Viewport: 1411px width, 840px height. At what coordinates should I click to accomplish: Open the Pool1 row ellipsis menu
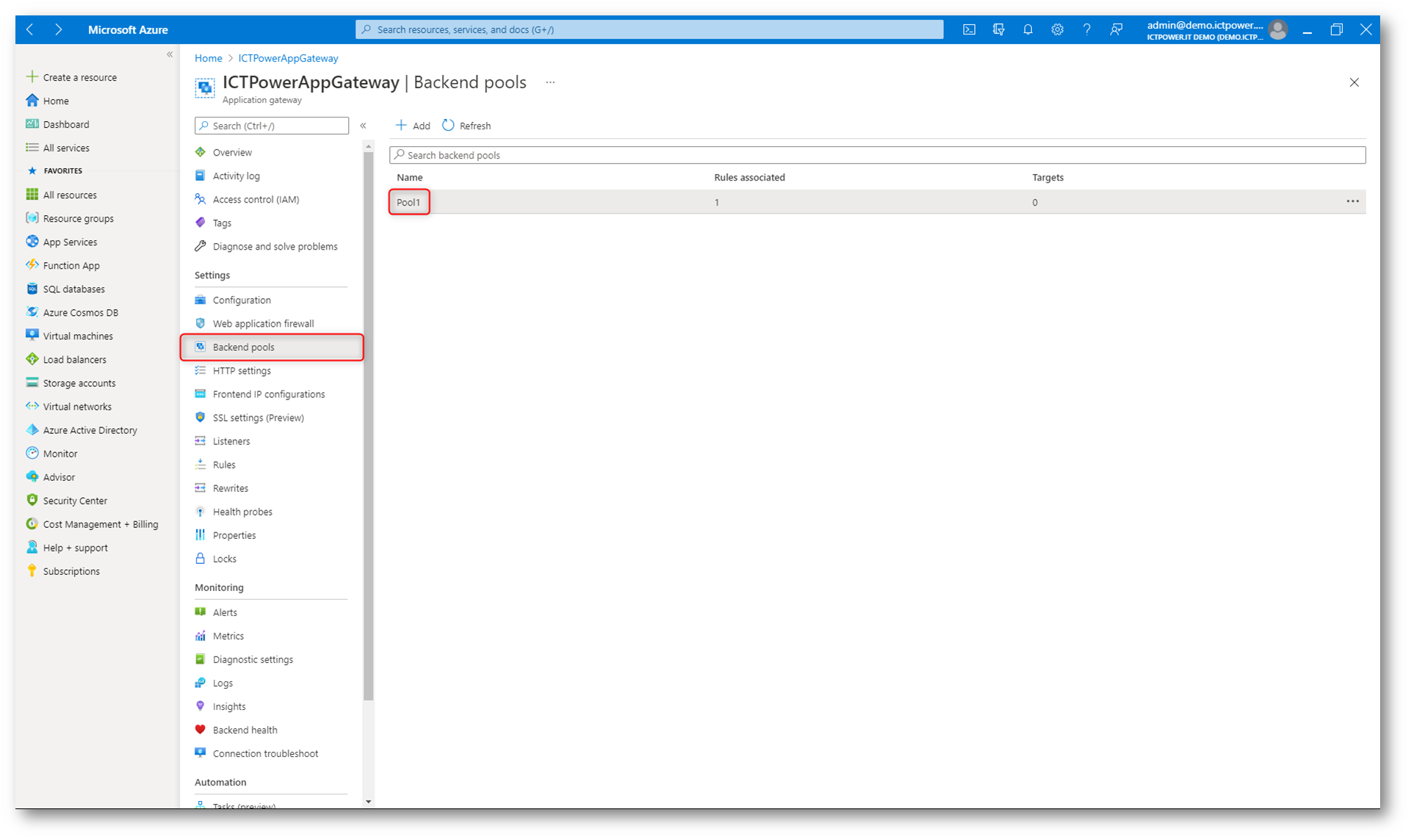coord(1352,201)
